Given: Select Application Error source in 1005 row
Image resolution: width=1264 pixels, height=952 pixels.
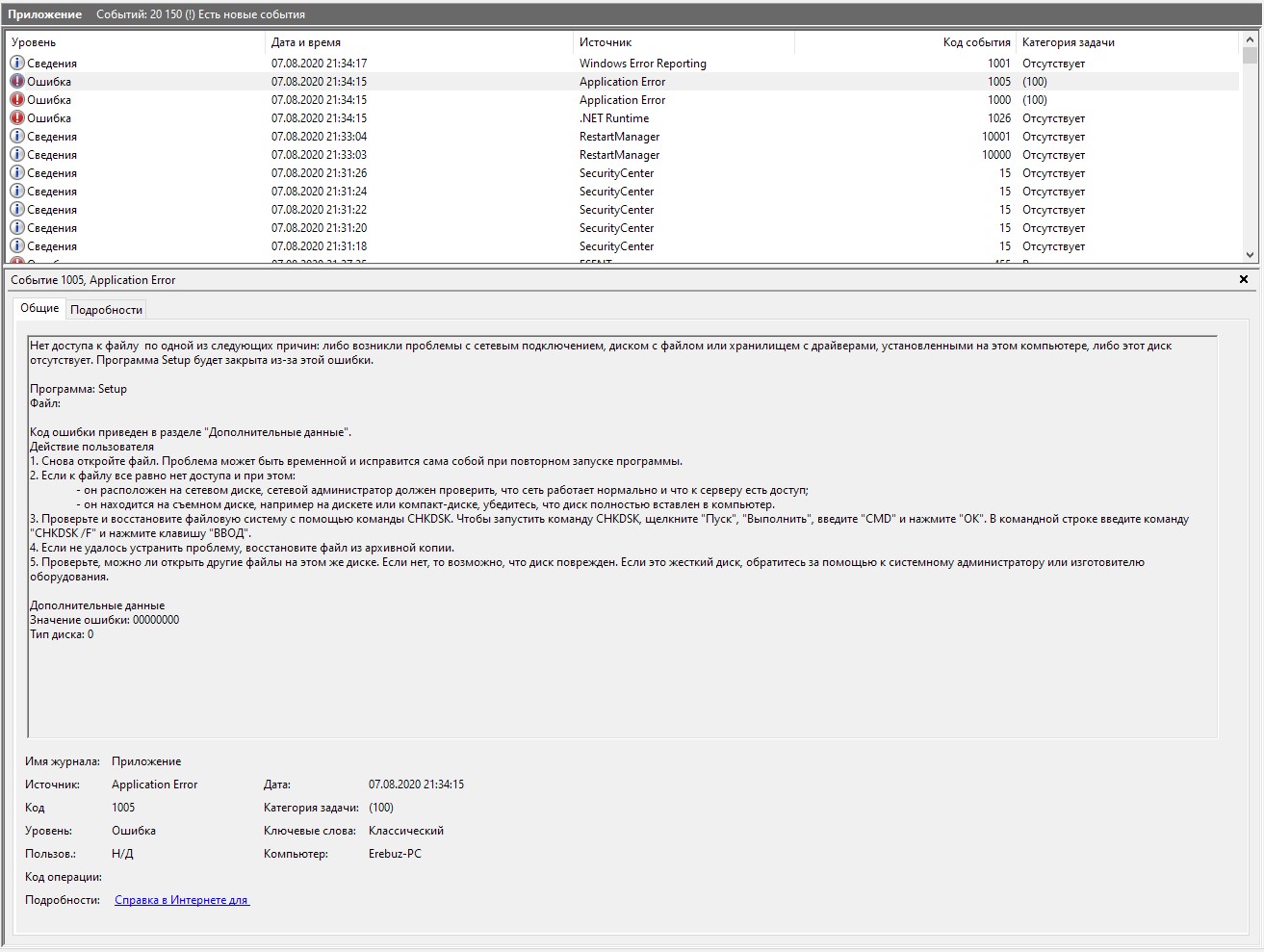Looking at the screenshot, I should (622, 82).
